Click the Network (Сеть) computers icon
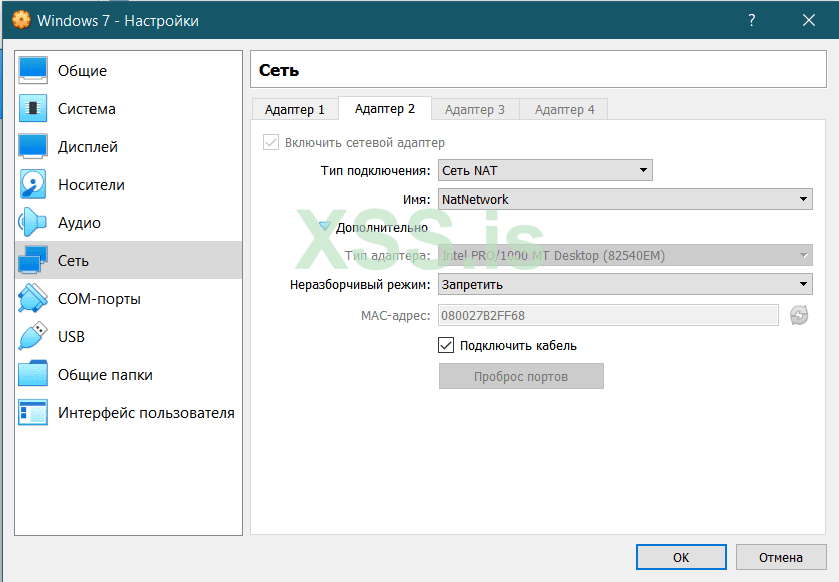The height and width of the screenshot is (582, 839). click(33, 260)
